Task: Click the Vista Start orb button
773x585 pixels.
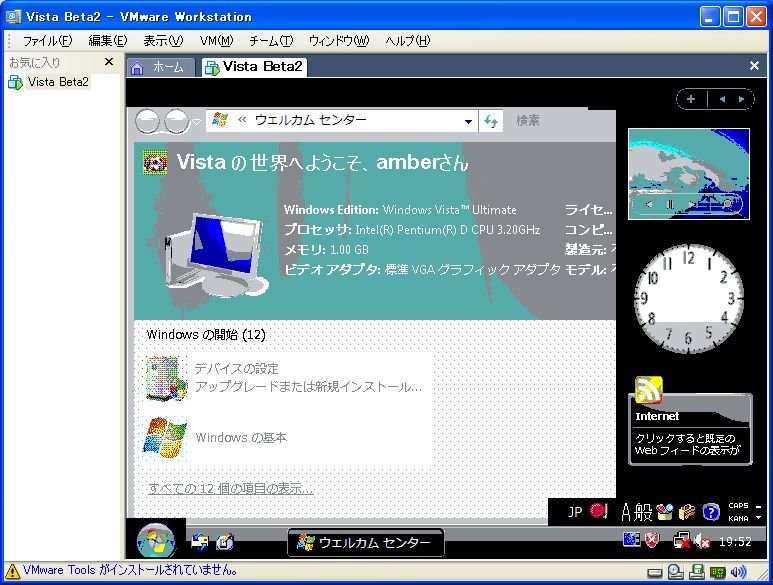Action: click(x=156, y=541)
